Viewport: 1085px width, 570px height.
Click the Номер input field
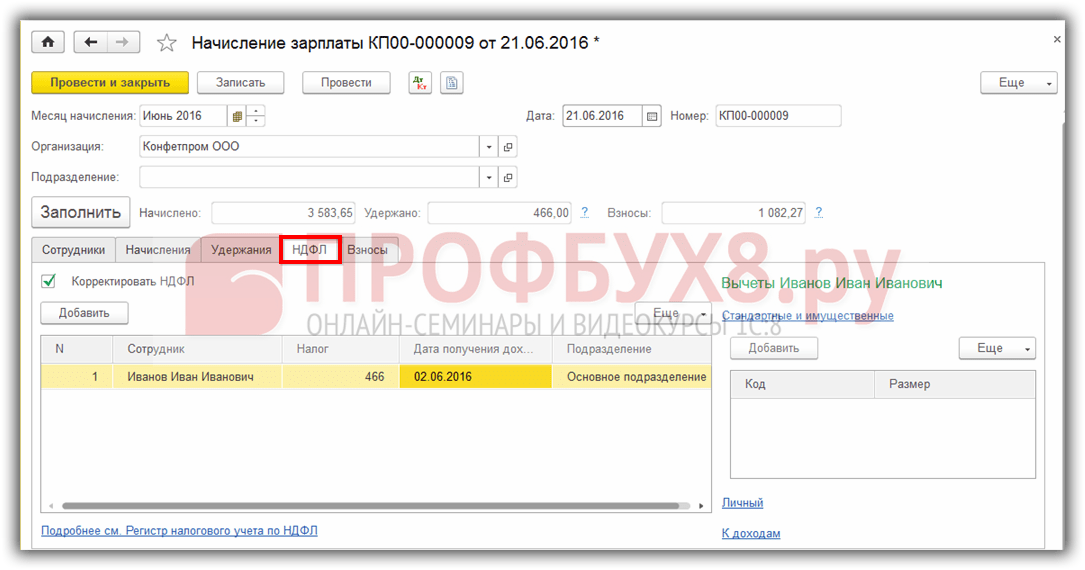(x=778, y=116)
